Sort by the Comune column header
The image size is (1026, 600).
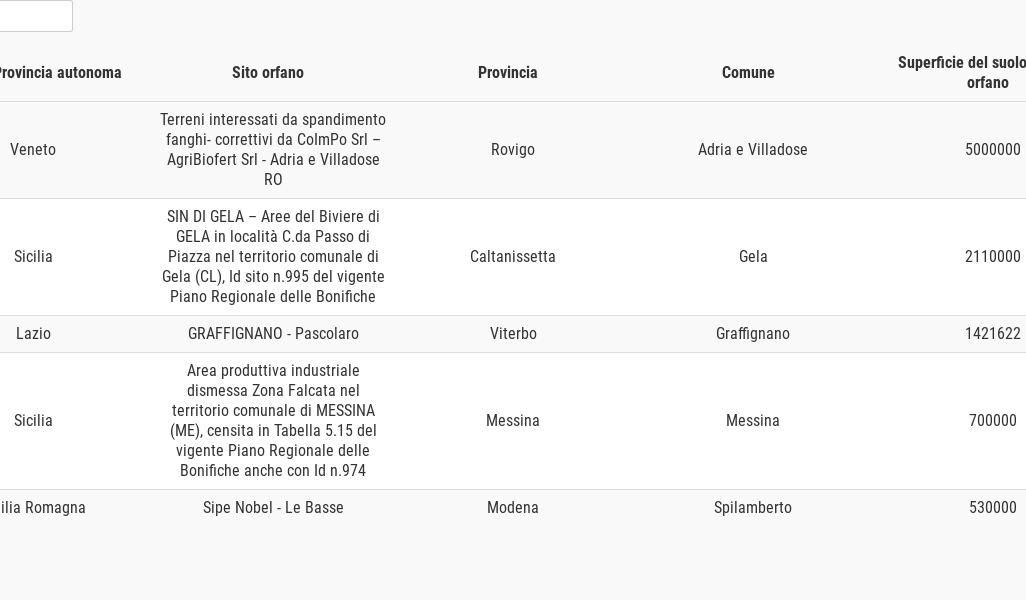[748, 73]
